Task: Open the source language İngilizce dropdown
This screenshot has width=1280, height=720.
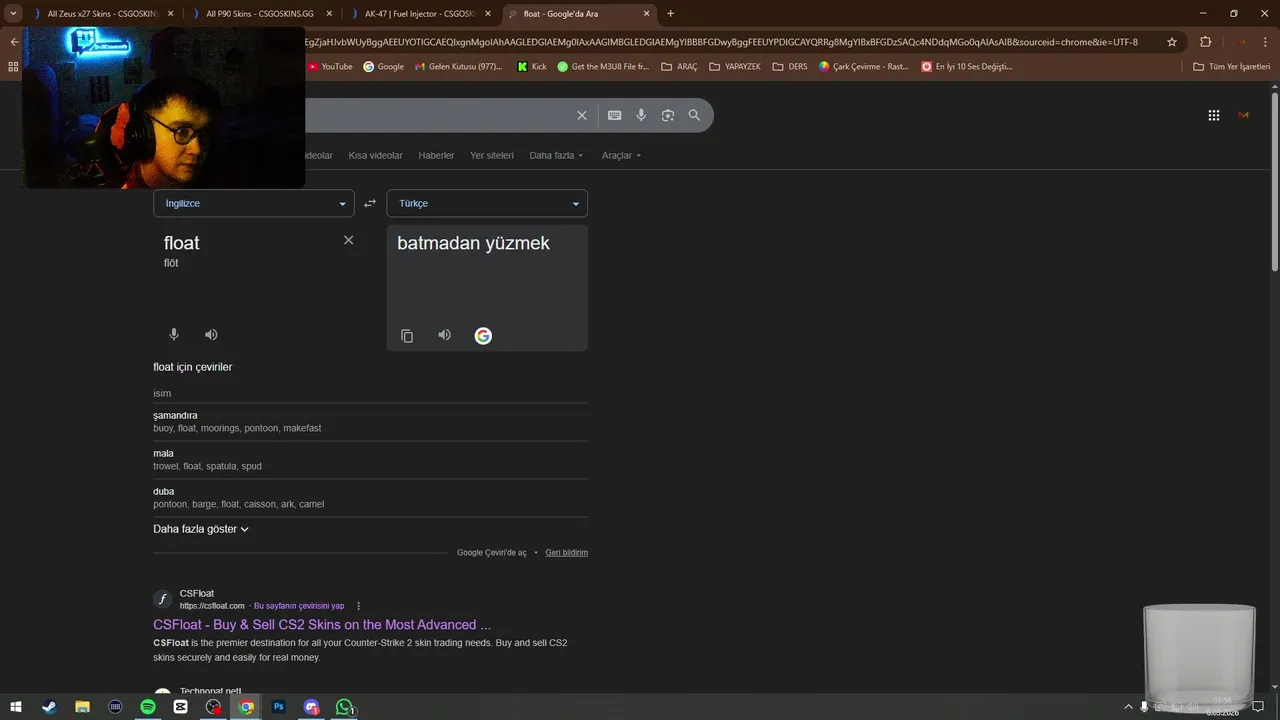Action: (254, 203)
